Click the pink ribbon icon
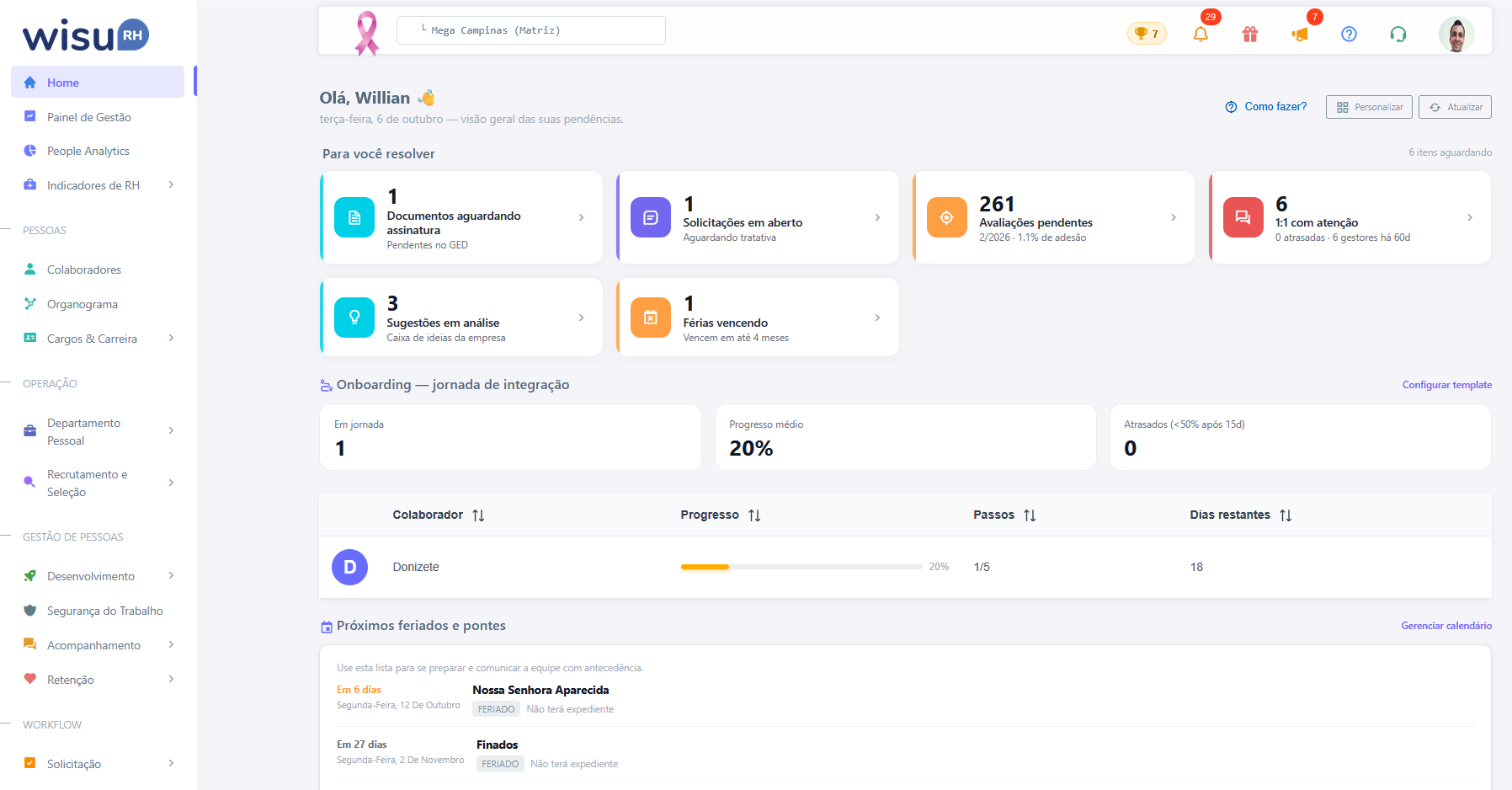This screenshot has height=790, width=1512. coord(367,33)
